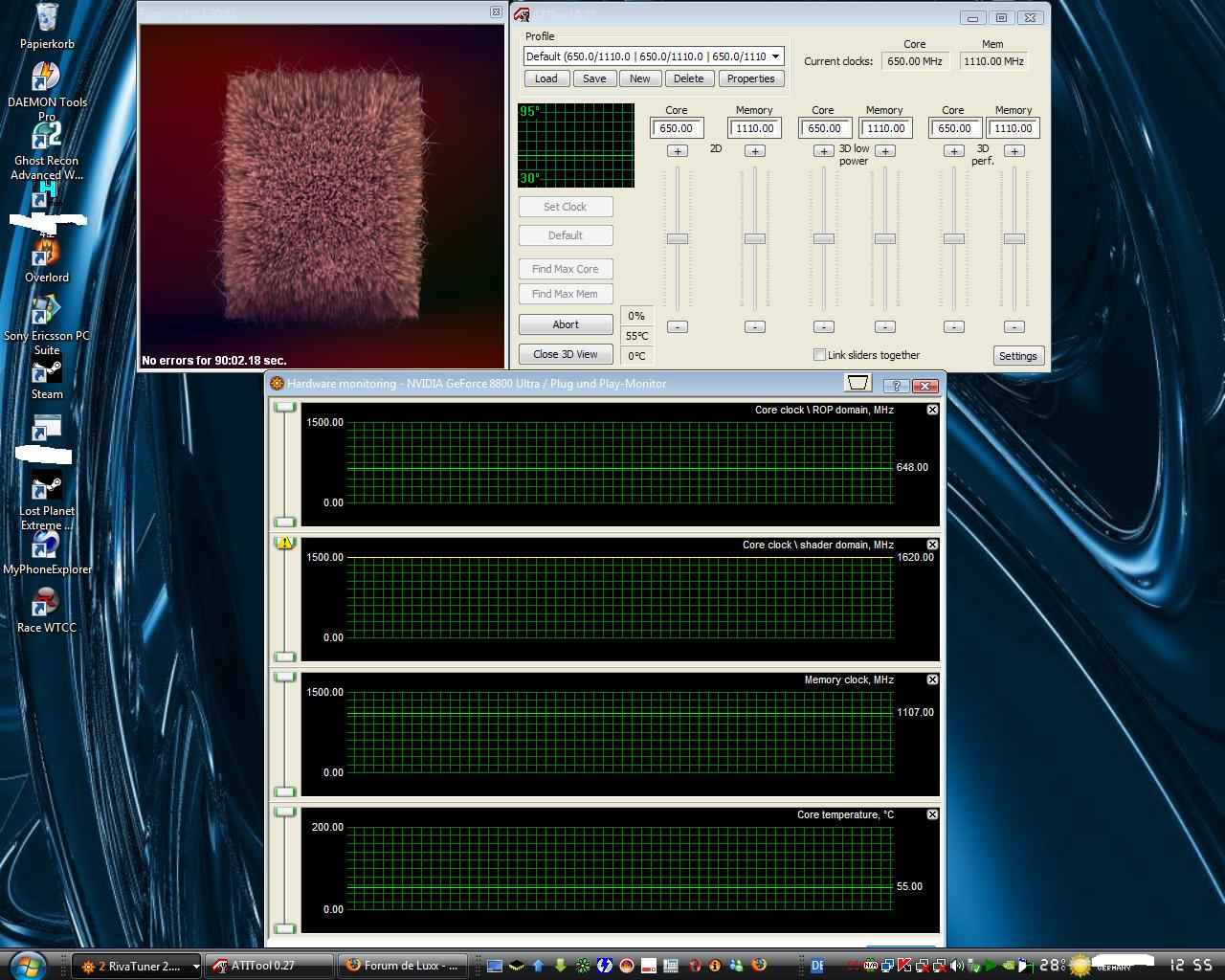Click the 2D Memory clock slider thumb
This screenshot has height=980, width=1225.
coord(755,238)
